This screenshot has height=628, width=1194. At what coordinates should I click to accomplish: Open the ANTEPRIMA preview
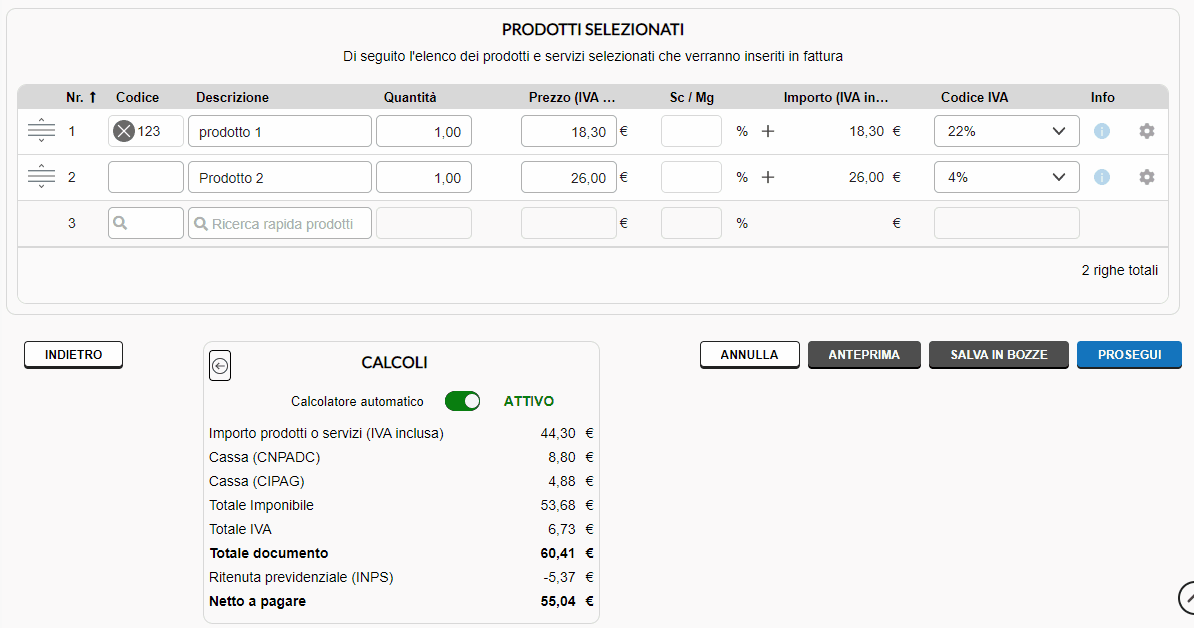pos(864,355)
